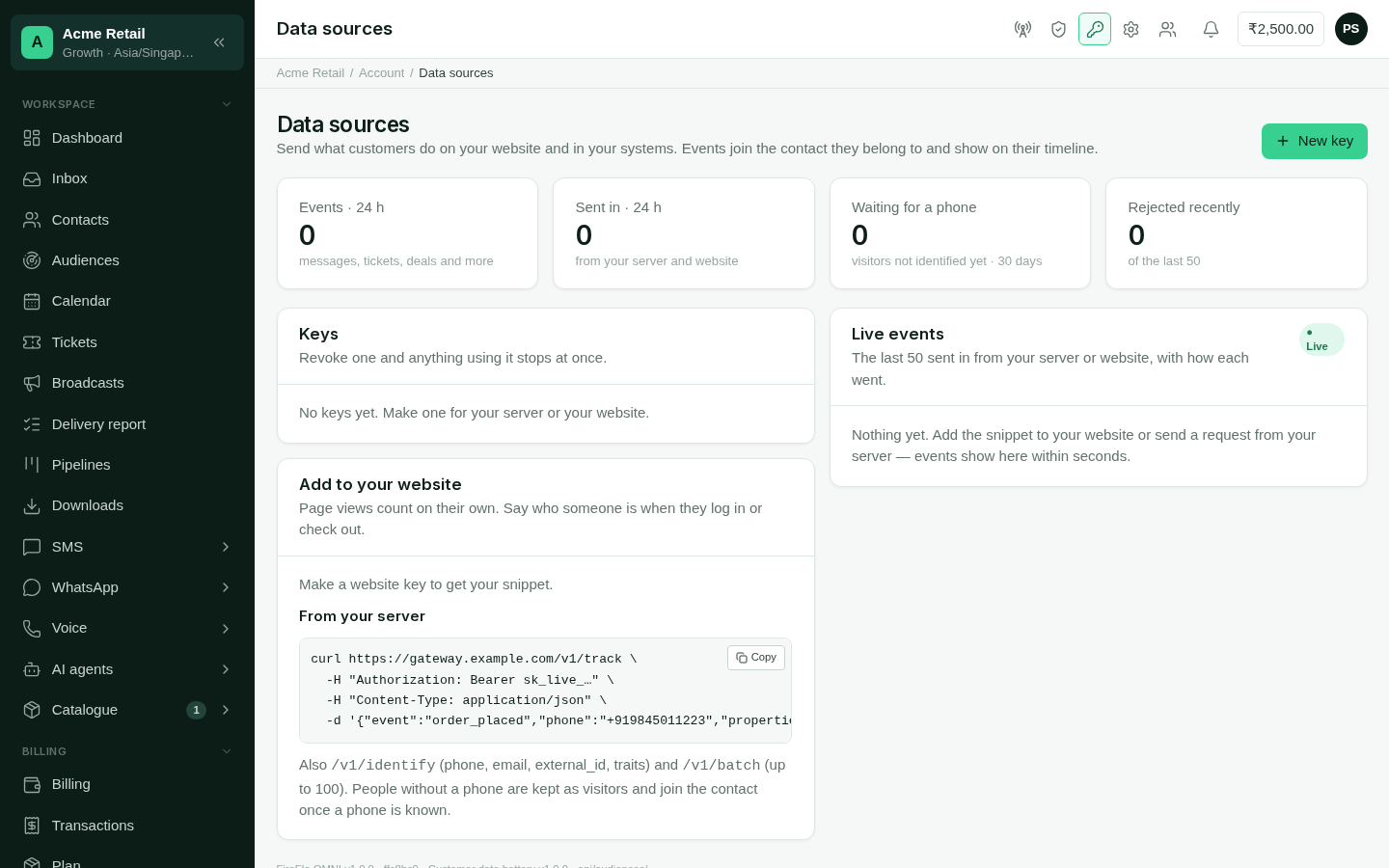The image size is (1389, 868).
Task: Open notifications with the bell icon
Action: pos(1211,29)
